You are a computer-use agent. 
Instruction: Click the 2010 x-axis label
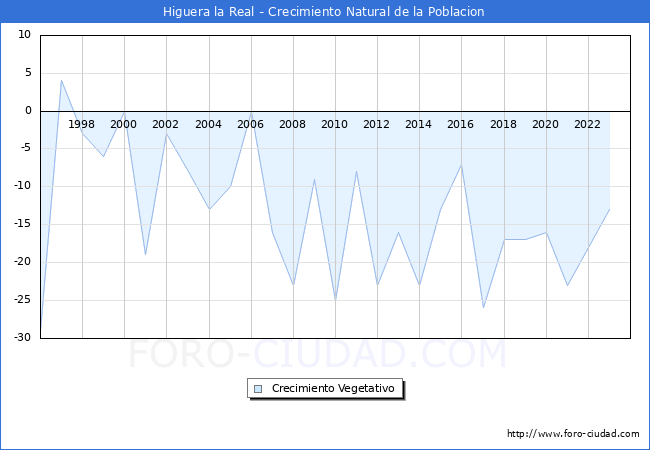pyautogui.click(x=335, y=124)
